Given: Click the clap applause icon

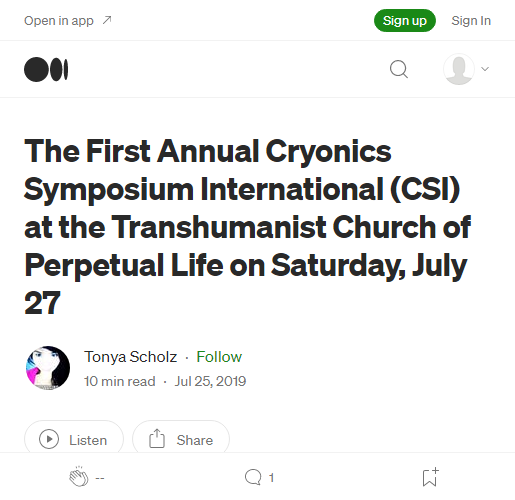Looking at the screenshot, I should point(79,477).
